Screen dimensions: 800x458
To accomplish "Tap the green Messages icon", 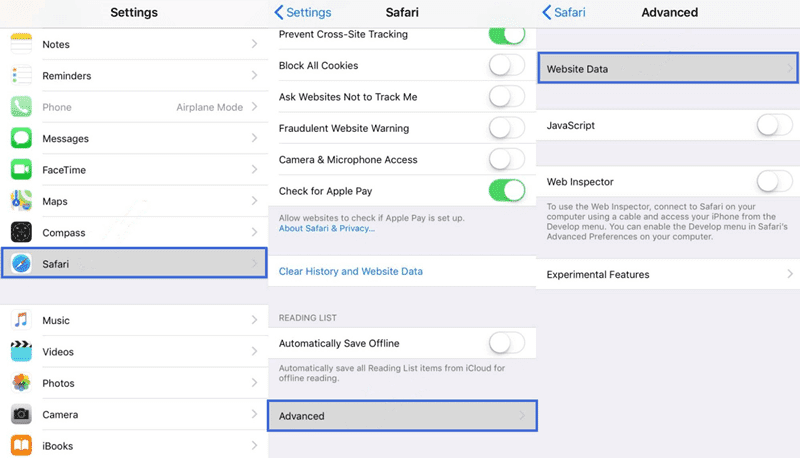I will tap(21, 138).
